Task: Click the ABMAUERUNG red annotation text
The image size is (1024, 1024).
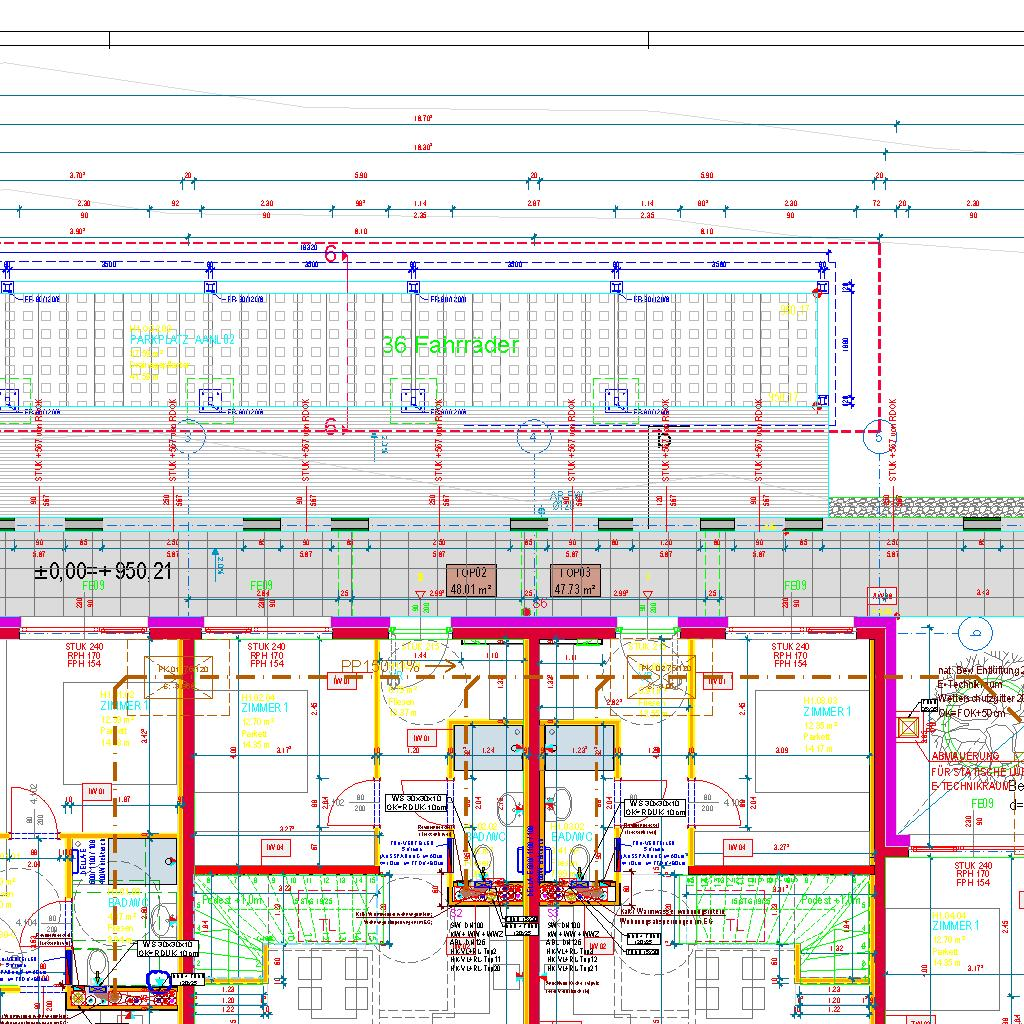Action: coord(964,757)
